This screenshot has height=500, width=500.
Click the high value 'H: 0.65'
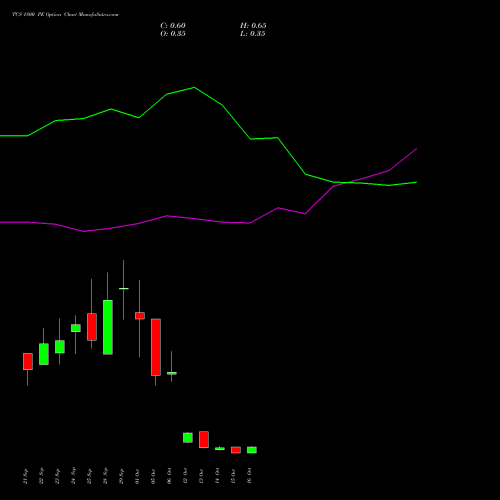253,26
